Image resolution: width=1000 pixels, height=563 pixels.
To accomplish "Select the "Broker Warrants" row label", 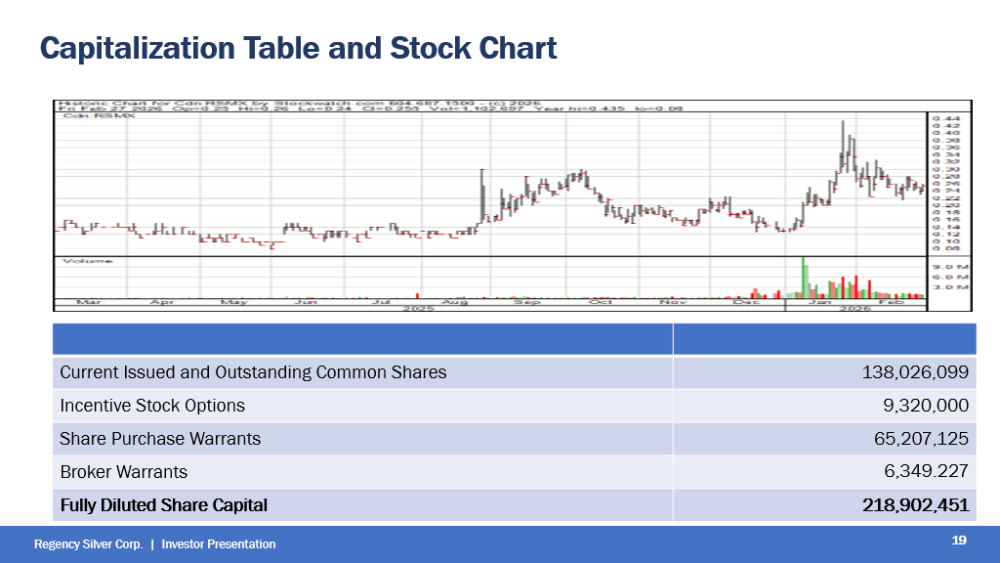I will (x=124, y=472).
